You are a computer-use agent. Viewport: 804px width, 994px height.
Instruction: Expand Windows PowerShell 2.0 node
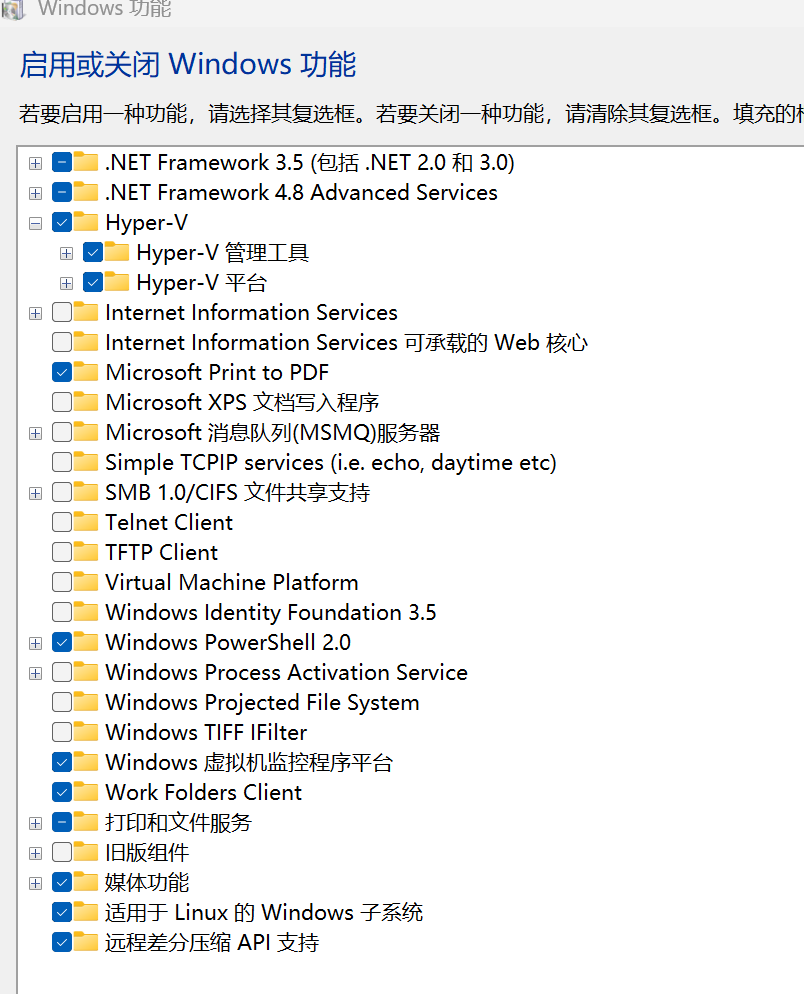pos(36,643)
